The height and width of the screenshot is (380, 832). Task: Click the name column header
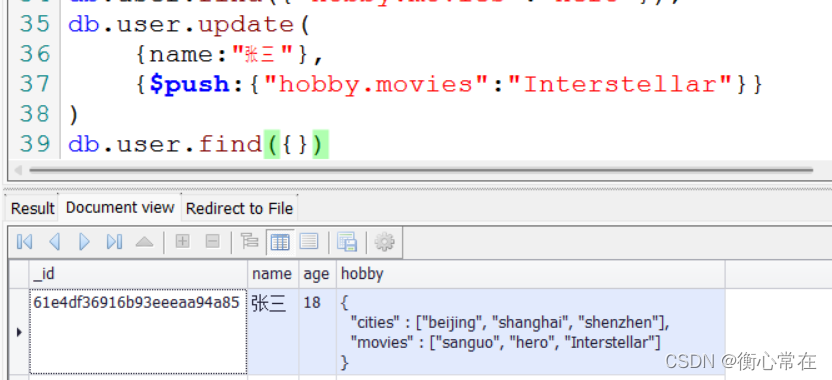point(273,274)
